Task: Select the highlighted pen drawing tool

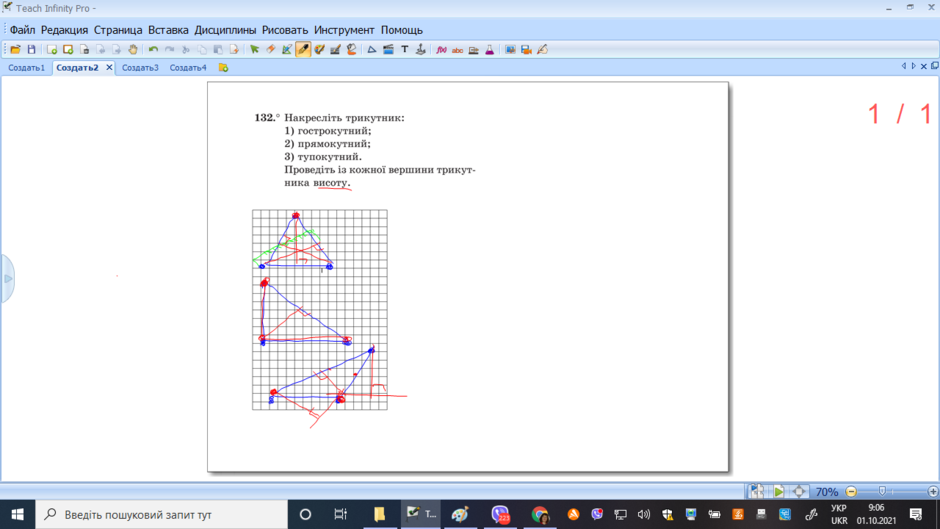Action: coord(303,50)
